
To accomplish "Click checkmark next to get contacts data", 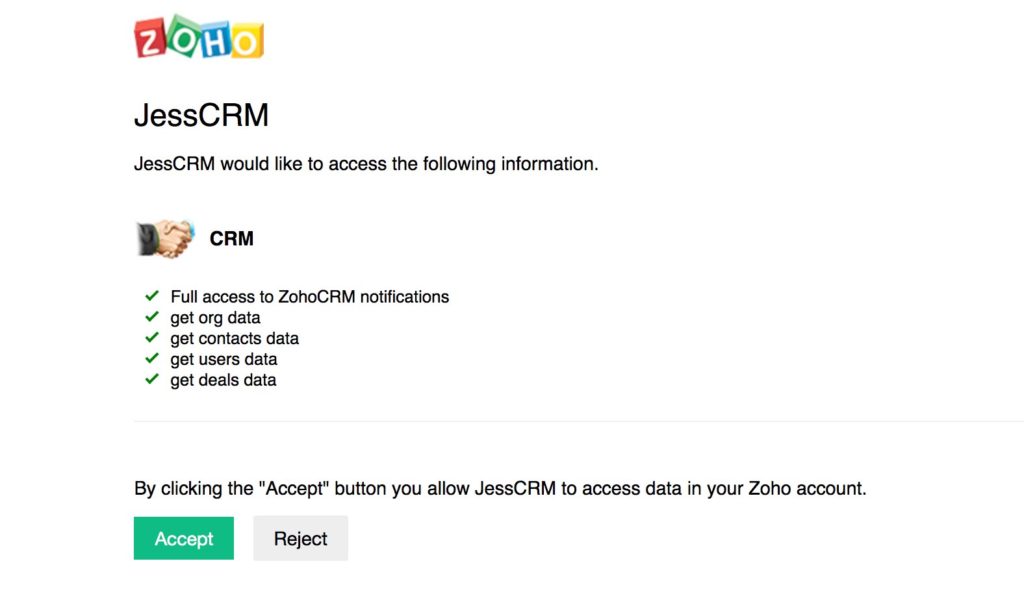I will (x=152, y=337).
